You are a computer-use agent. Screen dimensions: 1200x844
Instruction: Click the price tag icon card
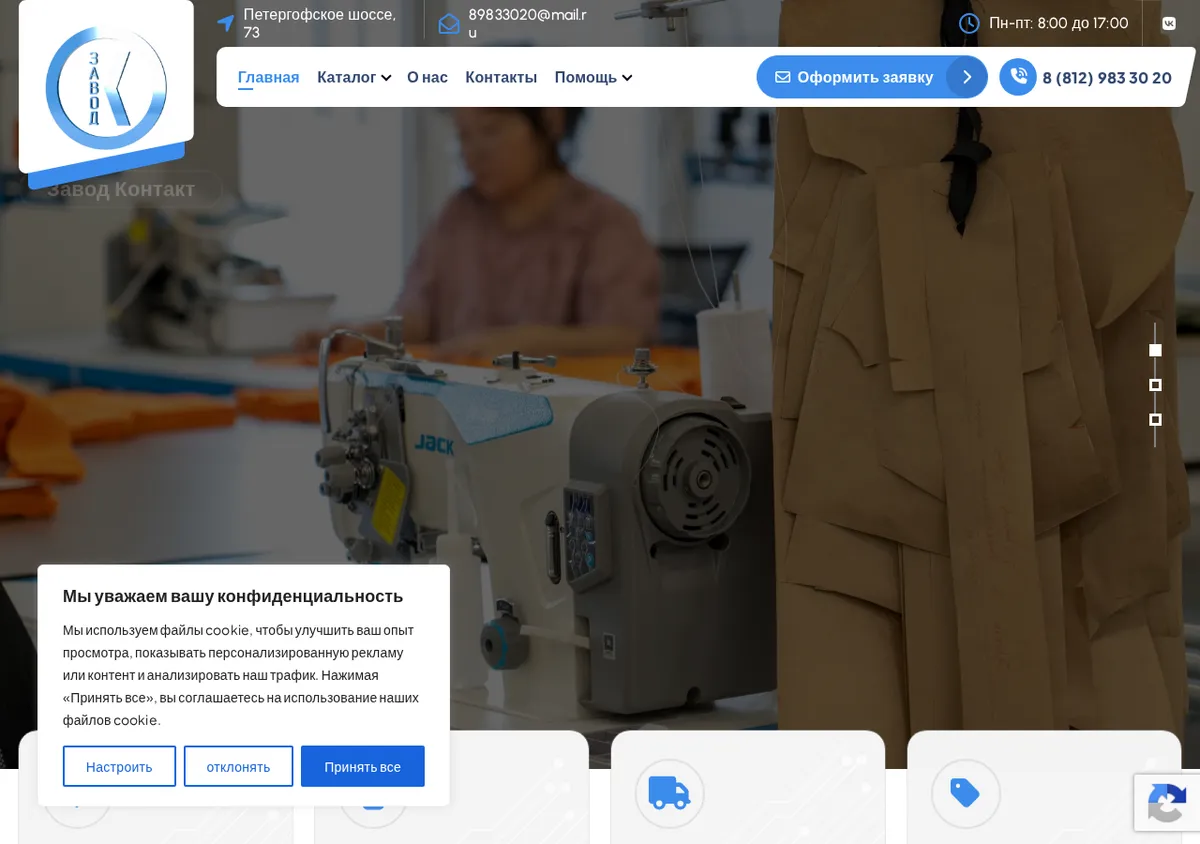[966, 794]
